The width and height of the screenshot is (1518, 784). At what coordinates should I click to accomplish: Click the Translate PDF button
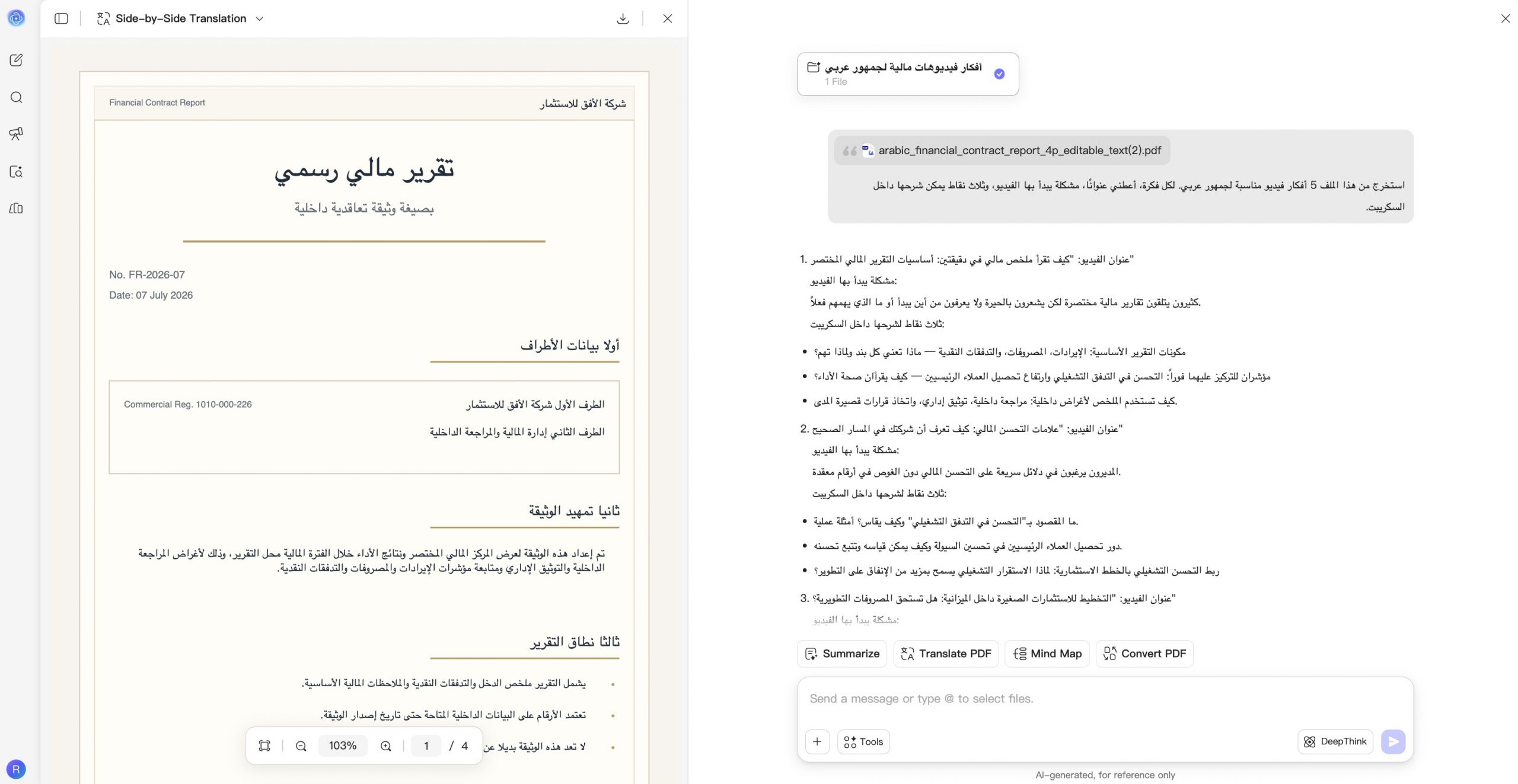(946, 654)
